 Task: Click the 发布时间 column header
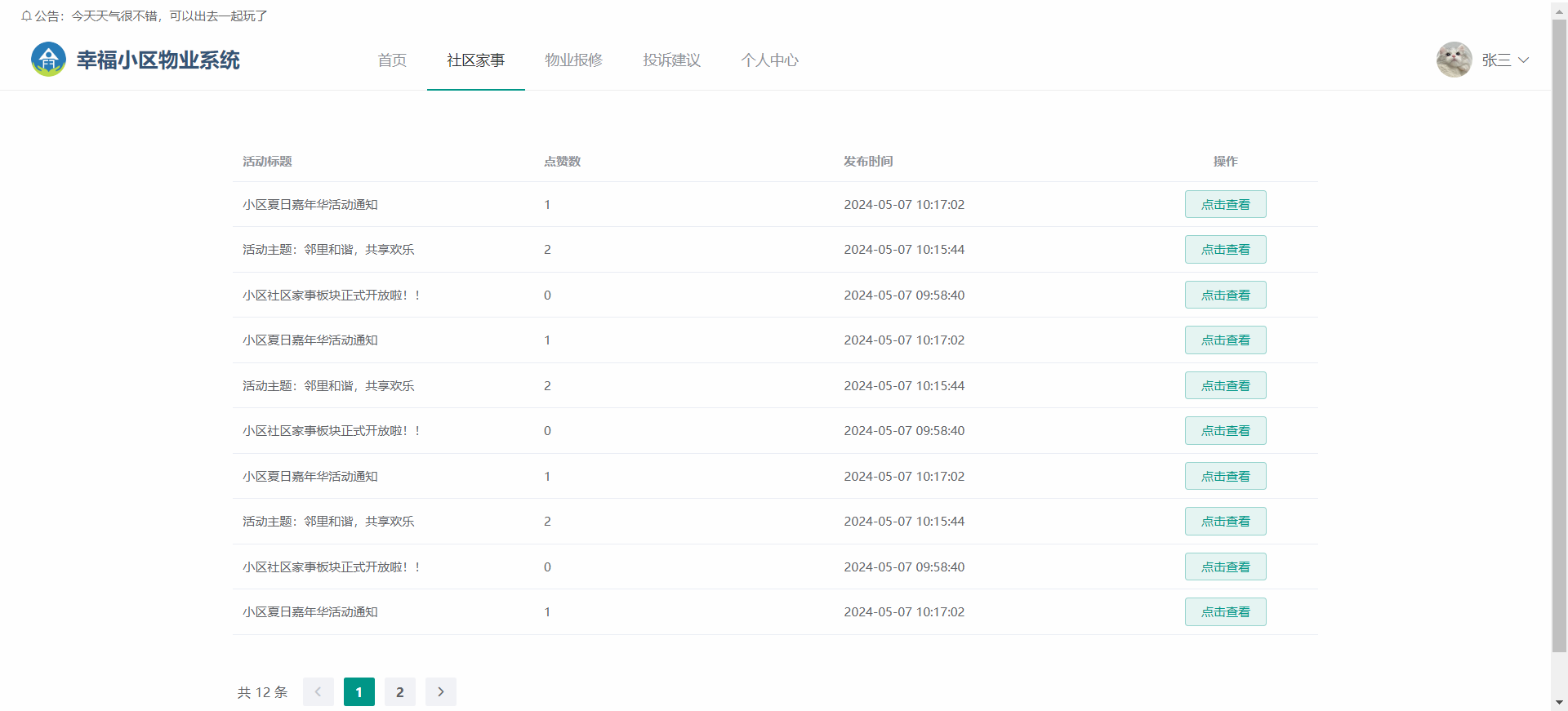[868, 162]
